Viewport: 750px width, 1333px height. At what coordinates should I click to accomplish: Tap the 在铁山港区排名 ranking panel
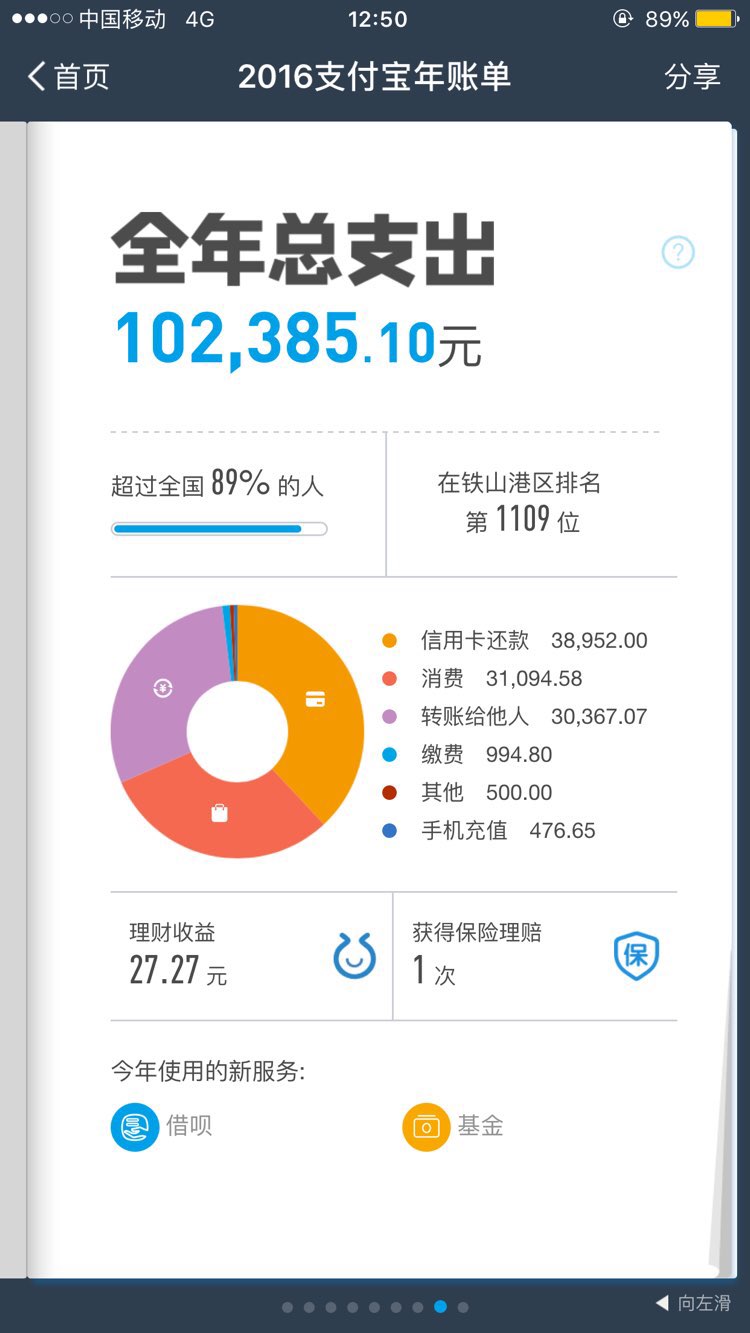522,503
